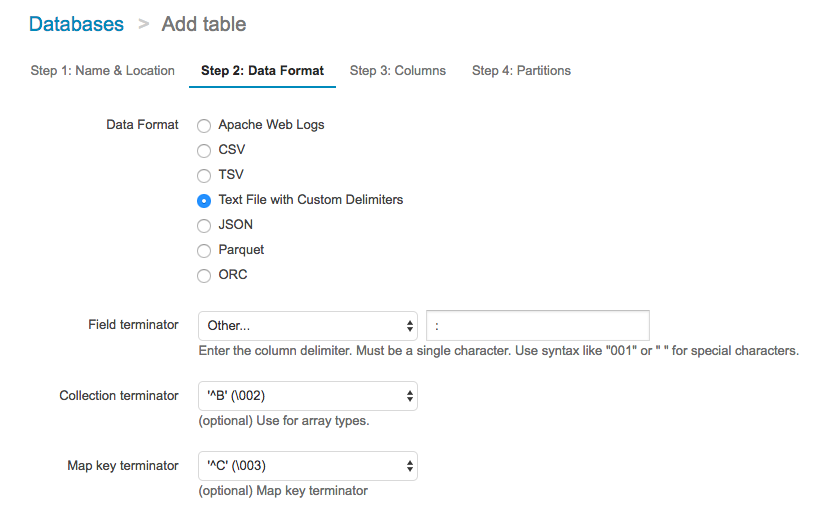This screenshot has width=813, height=518.
Task: Expand the Collection terminator dropdown
Action: click(x=307, y=396)
